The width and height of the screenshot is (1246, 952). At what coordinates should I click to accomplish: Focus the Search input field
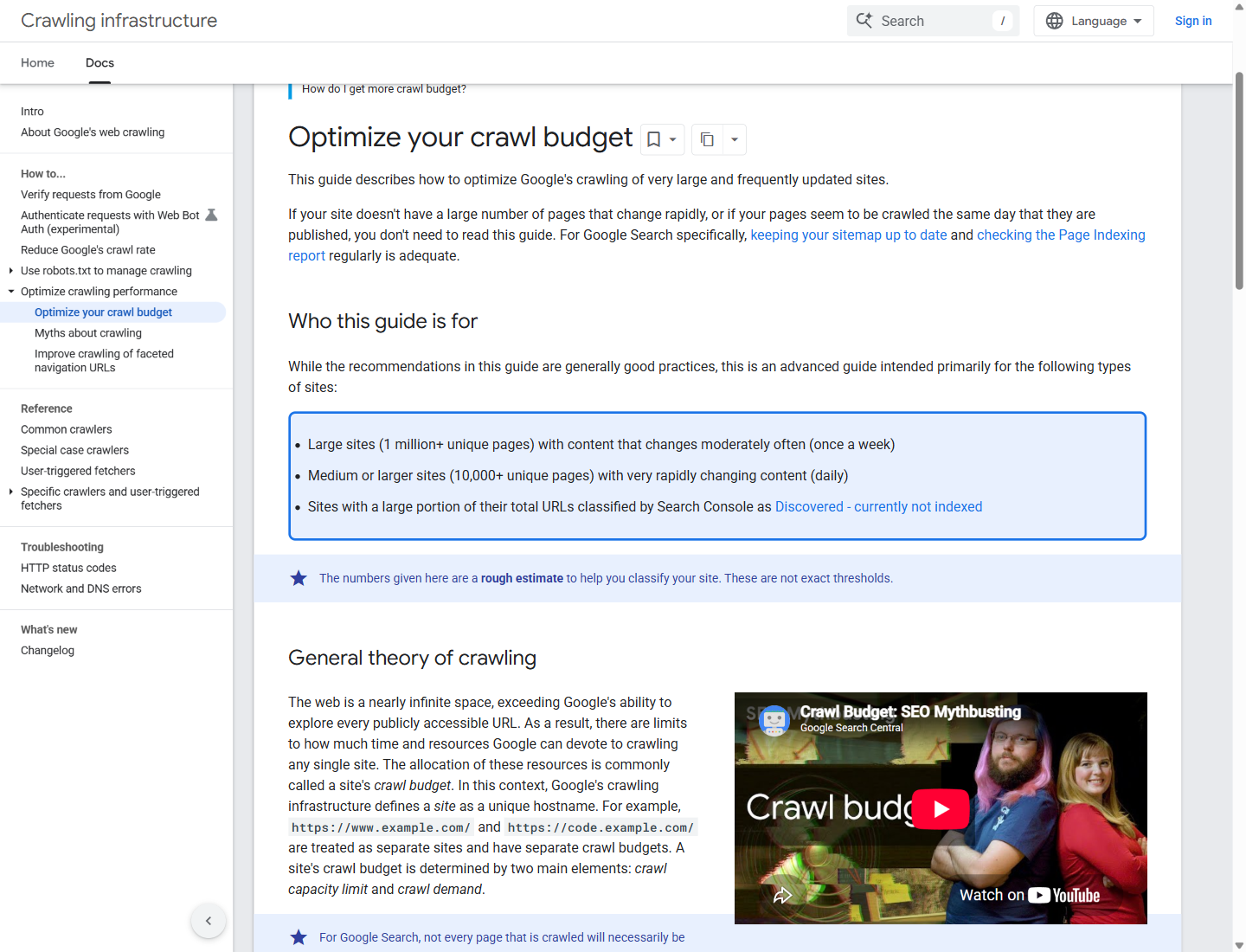click(933, 21)
